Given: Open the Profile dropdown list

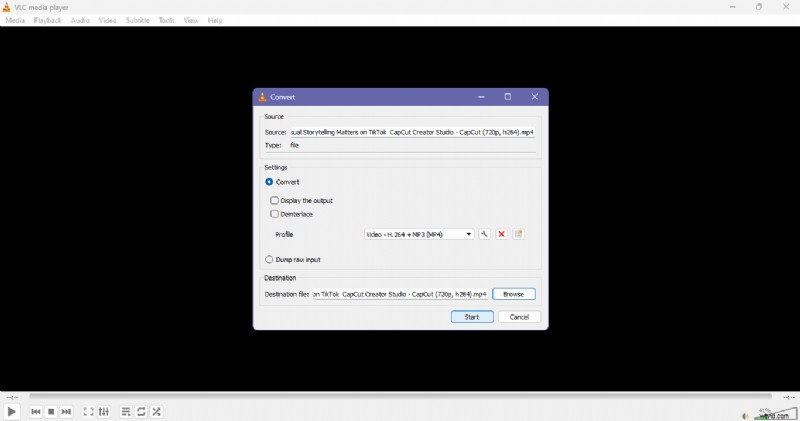Looking at the screenshot, I should coord(419,234).
